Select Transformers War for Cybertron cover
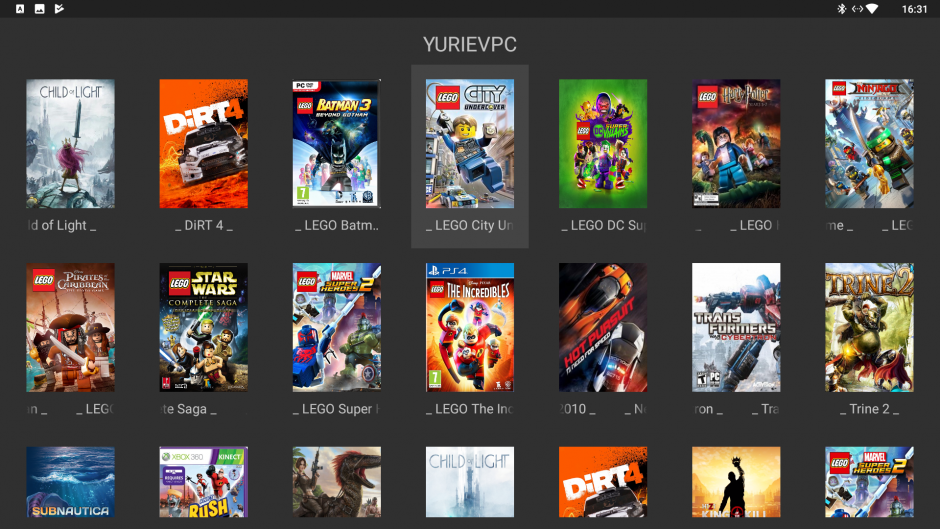This screenshot has width=940, height=529. tap(736, 327)
